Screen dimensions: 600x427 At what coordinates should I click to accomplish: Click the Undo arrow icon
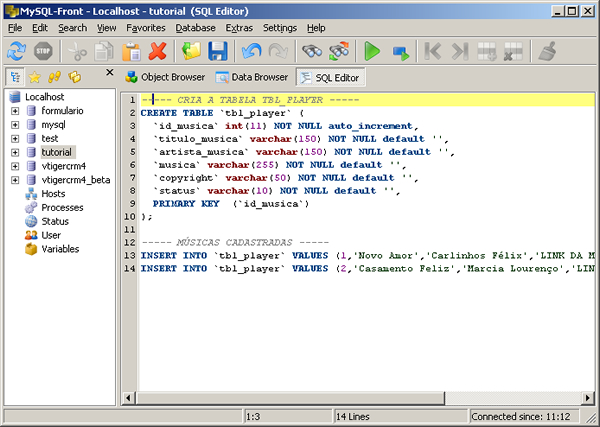click(x=251, y=51)
